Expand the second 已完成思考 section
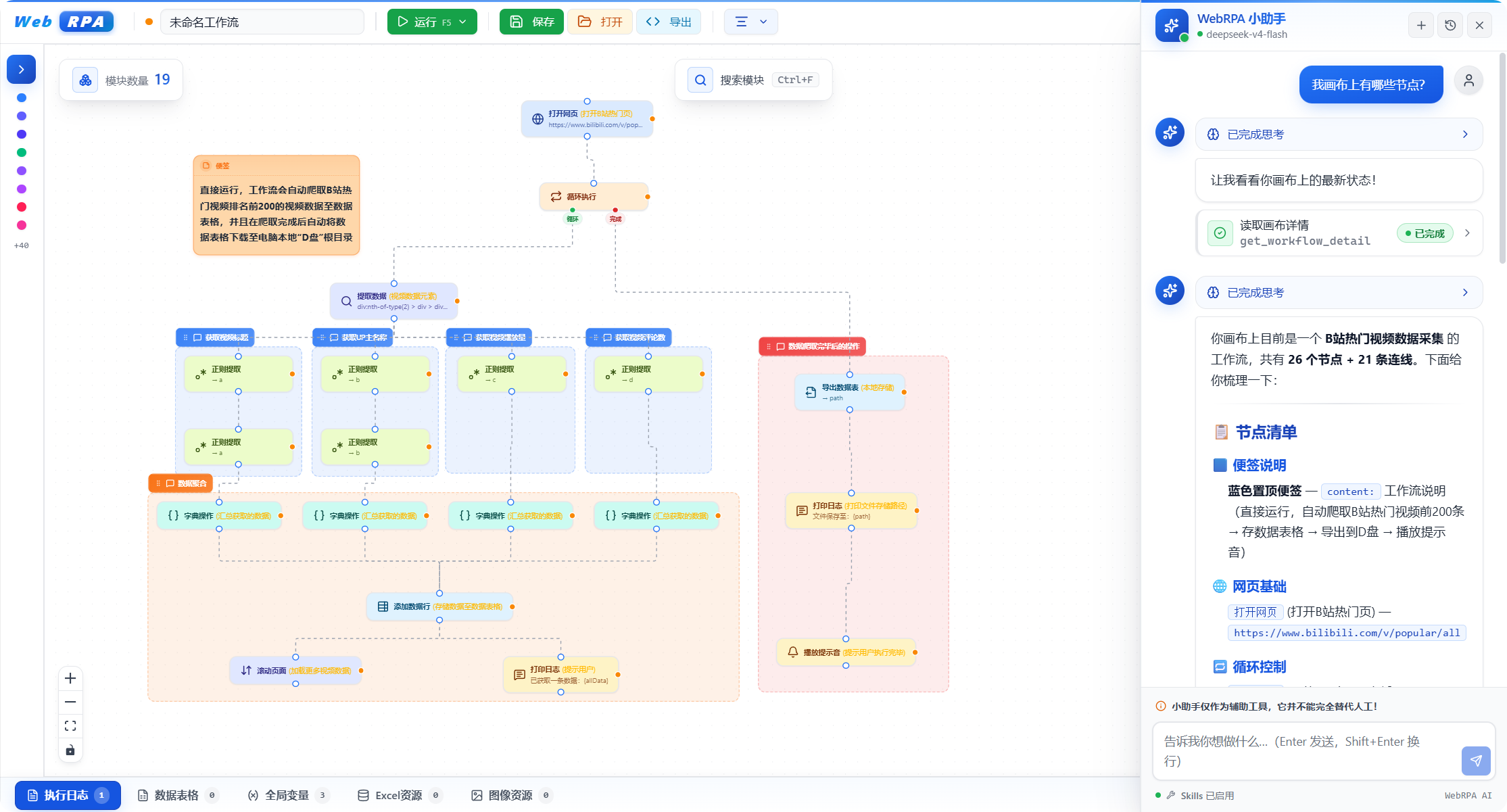1507x812 pixels. tap(1339, 293)
